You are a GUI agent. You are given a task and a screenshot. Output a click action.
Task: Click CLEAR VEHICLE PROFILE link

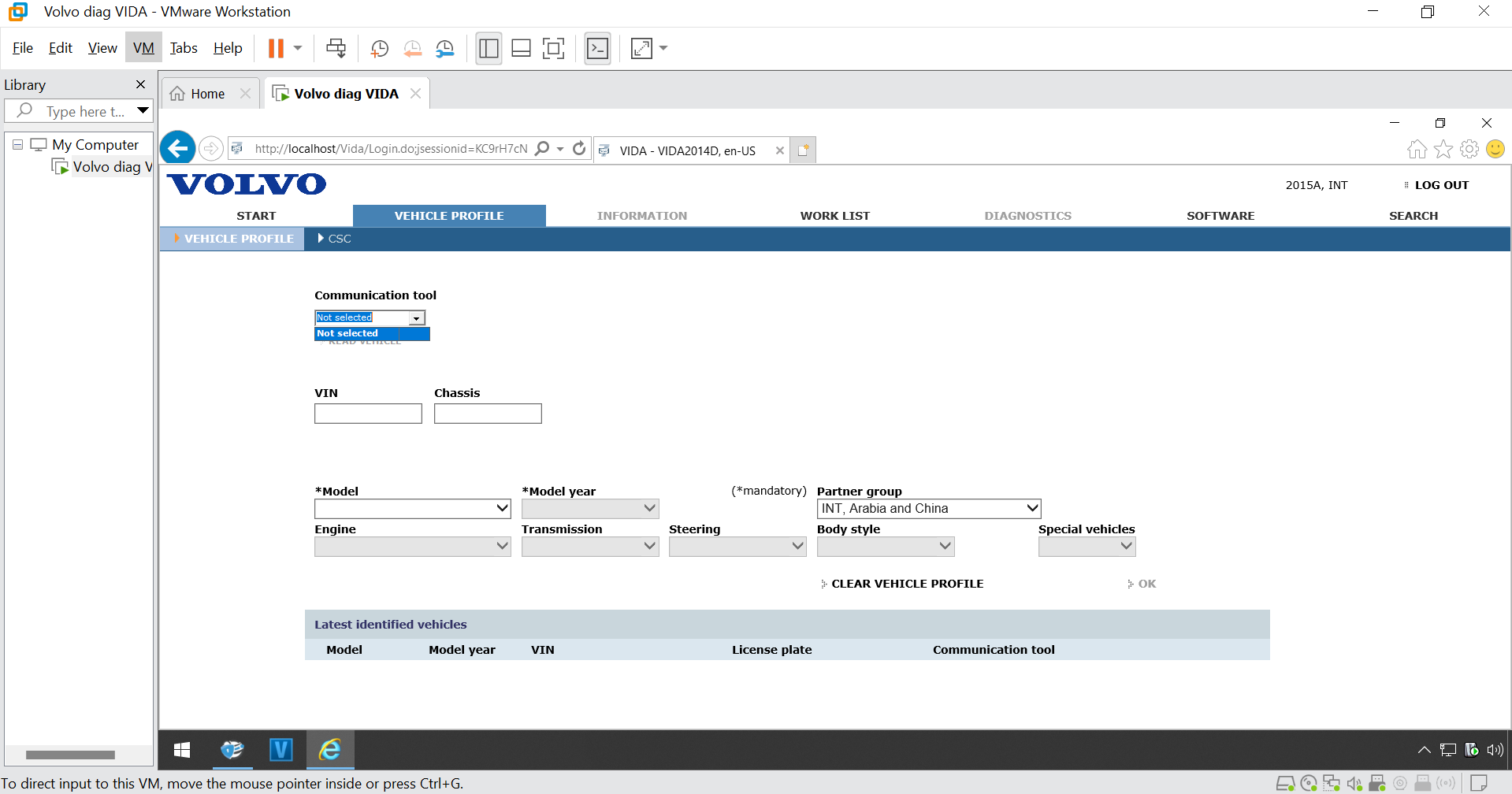[x=907, y=584]
